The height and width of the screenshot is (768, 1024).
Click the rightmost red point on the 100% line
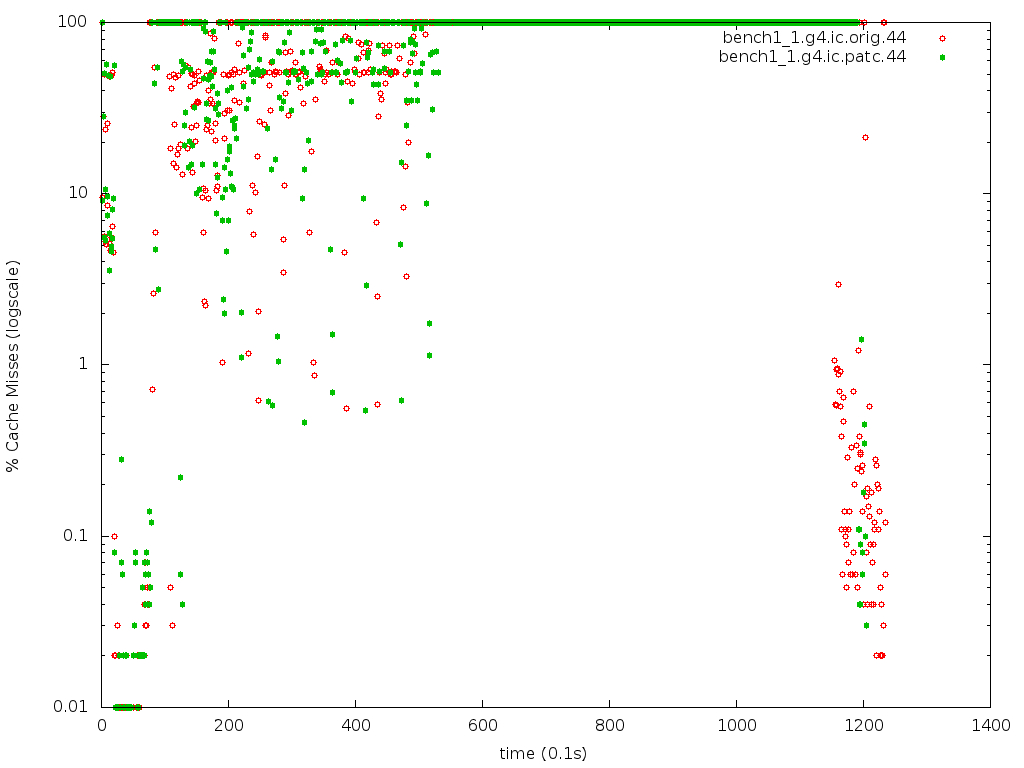coord(883,22)
